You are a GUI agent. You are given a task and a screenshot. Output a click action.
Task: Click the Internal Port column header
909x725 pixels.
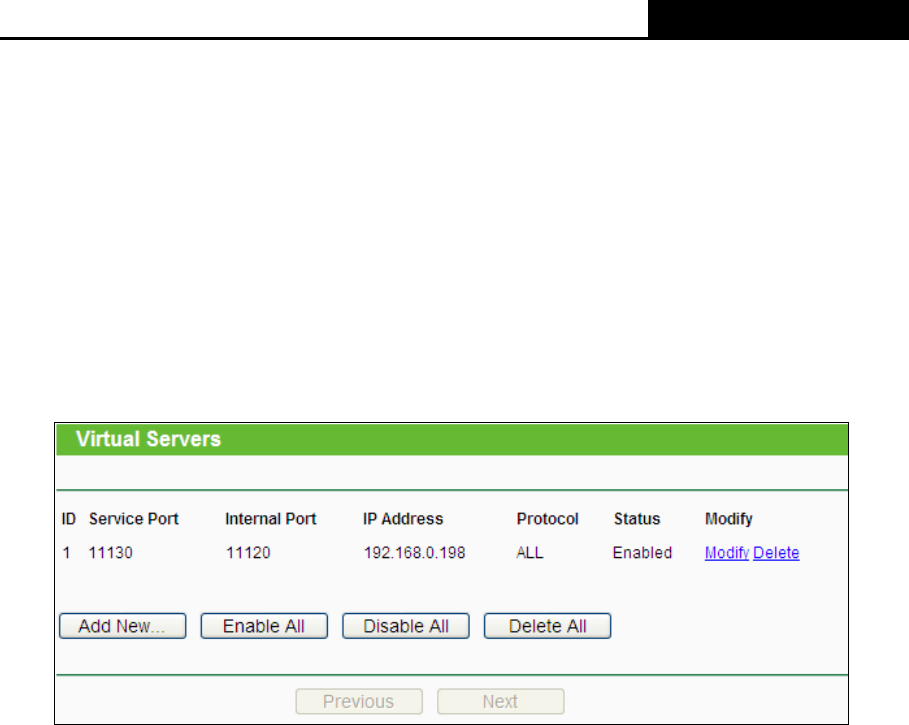click(x=271, y=519)
